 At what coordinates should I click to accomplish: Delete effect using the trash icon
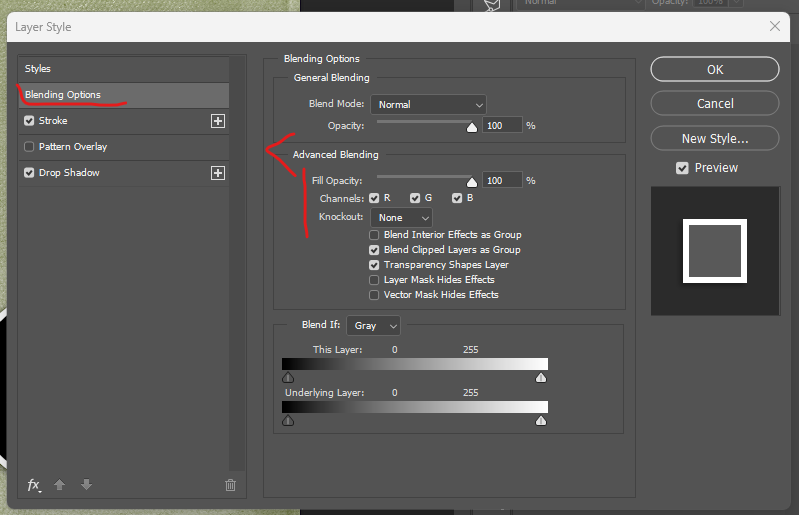[230, 485]
